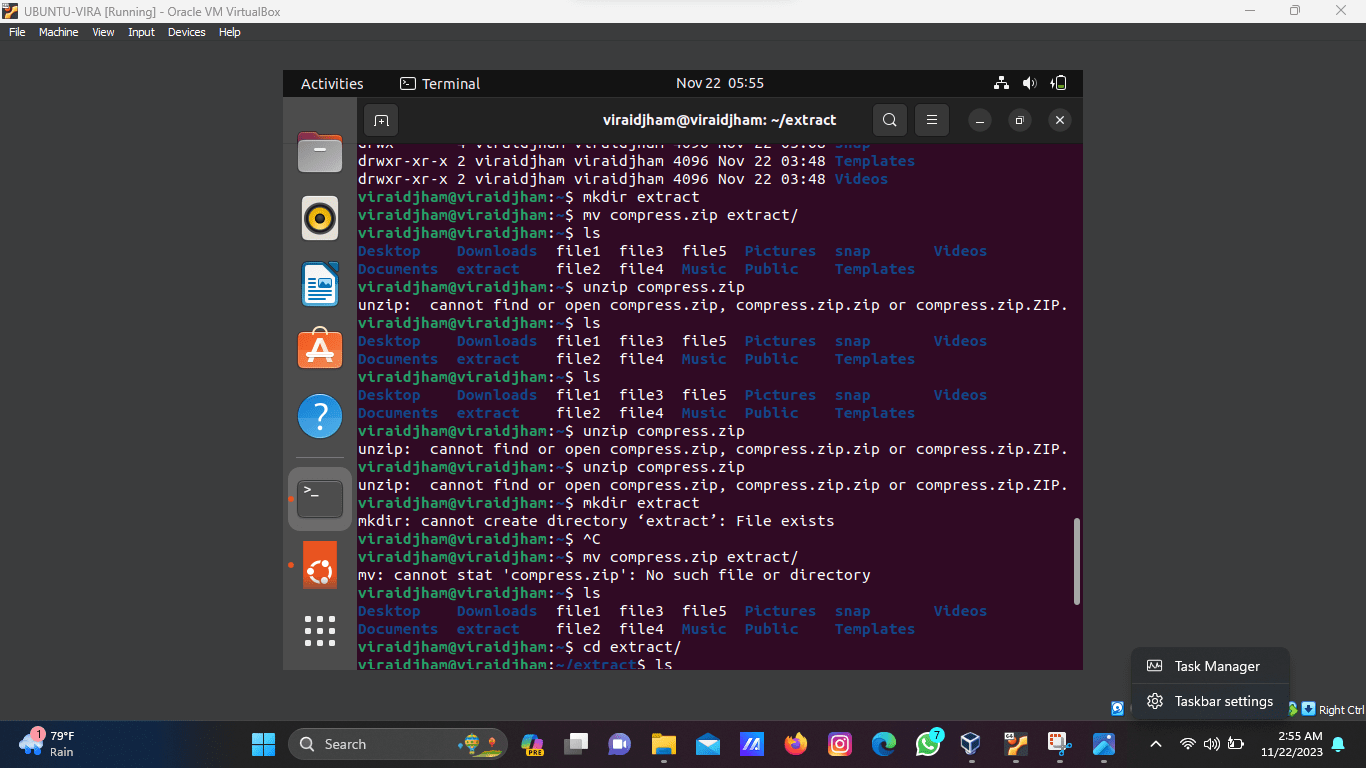Viewport: 1366px width, 768px height.
Task: Launch Firefox from Windows taskbar
Action: point(796,744)
